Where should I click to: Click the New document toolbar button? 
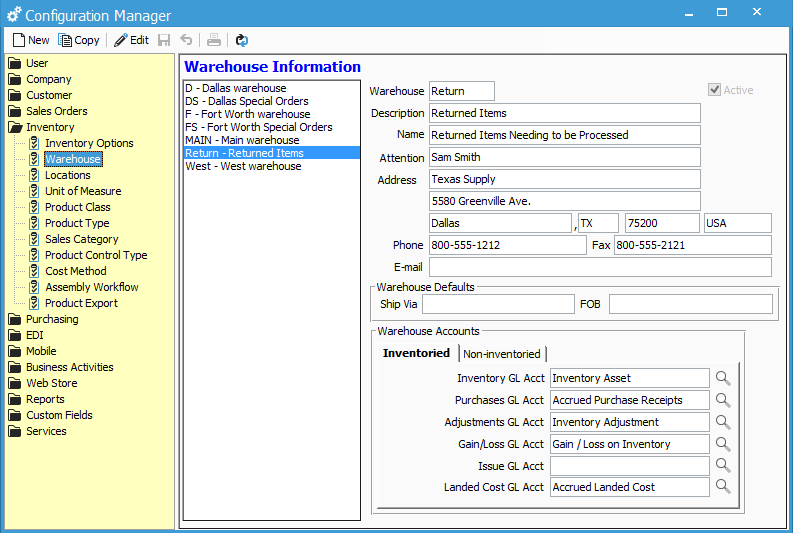click(x=31, y=40)
